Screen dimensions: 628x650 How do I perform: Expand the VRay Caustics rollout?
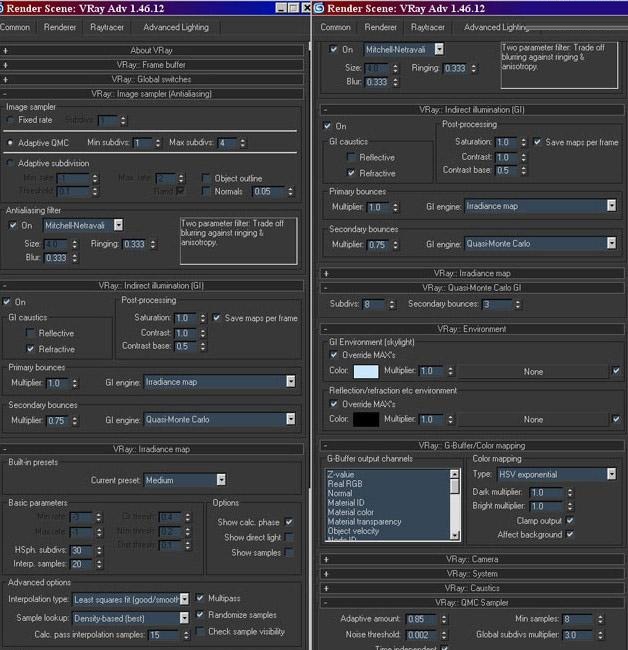tap(472, 588)
